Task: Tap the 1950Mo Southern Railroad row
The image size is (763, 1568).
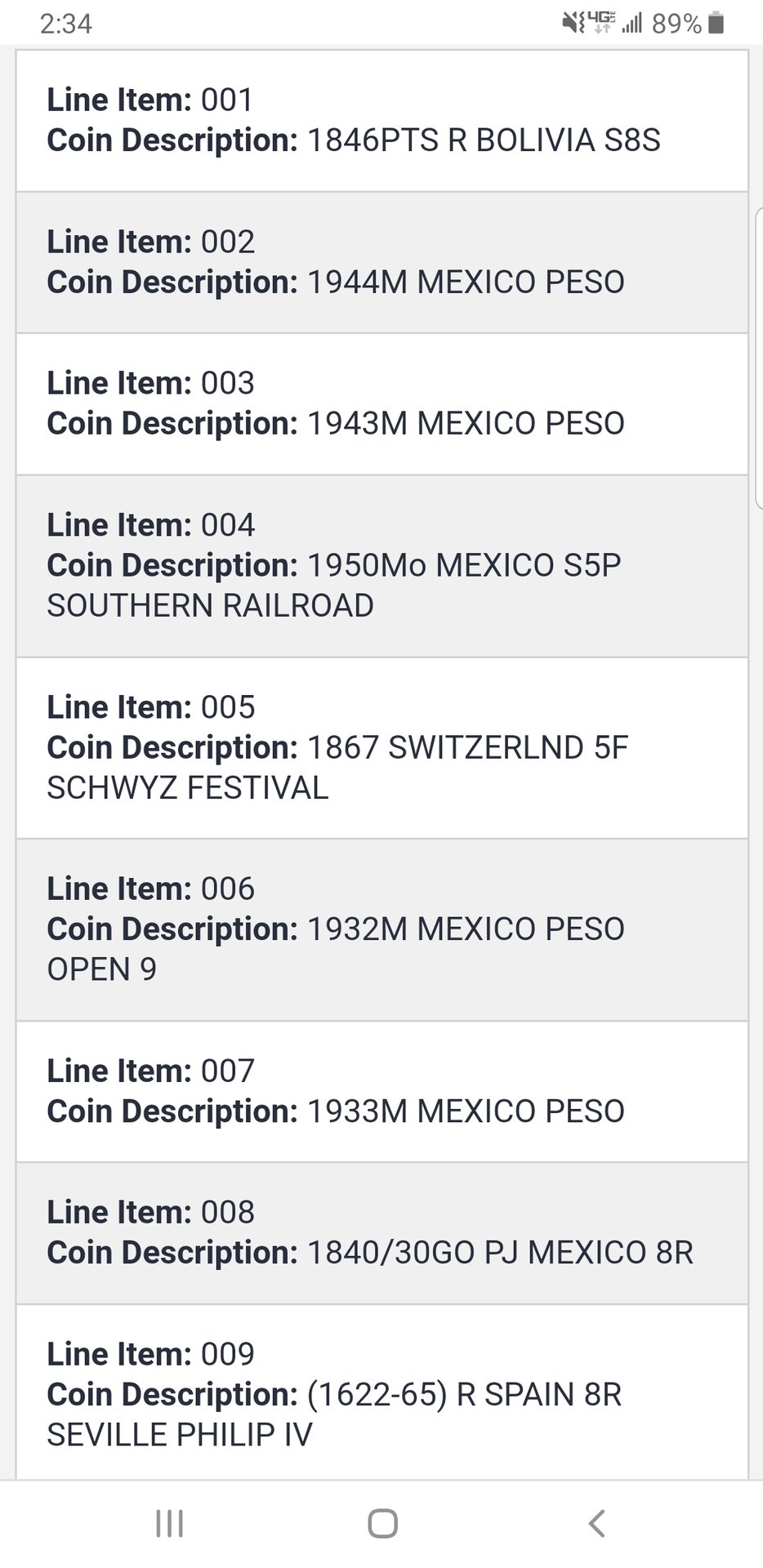Action: tap(381, 565)
